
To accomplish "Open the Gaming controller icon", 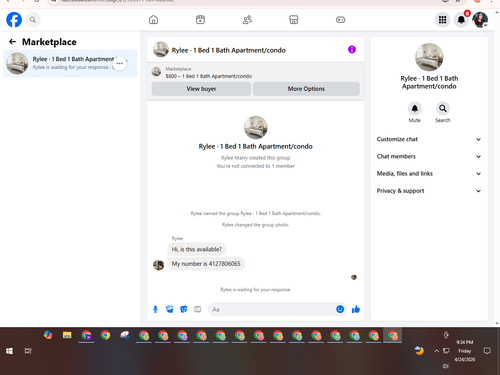I will (x=340, y=20).
